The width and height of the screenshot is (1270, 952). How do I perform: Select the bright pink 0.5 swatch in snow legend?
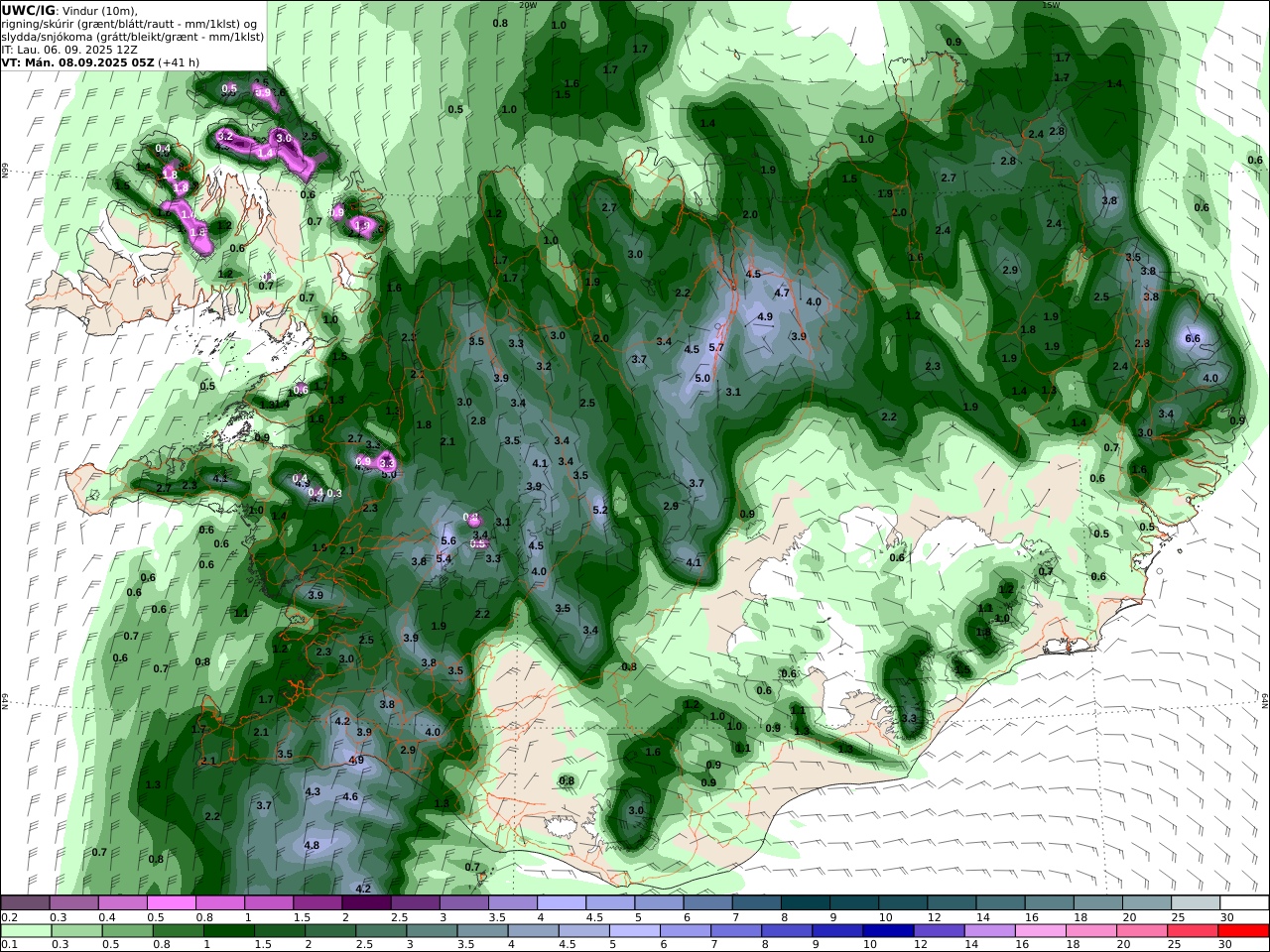click(x=171, y=902)
